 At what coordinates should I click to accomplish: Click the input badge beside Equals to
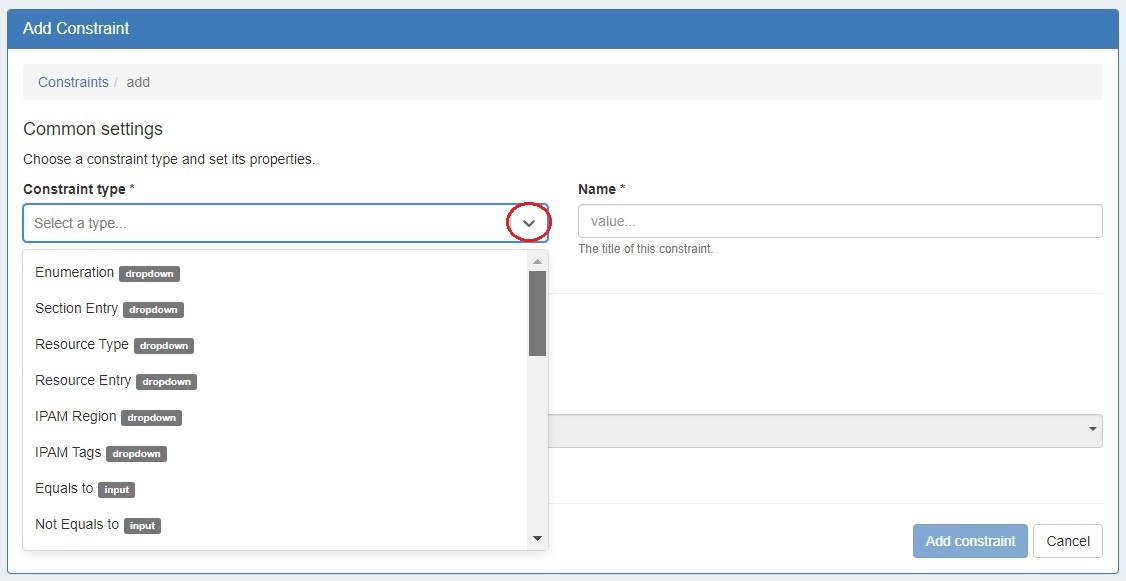[117, 490]
